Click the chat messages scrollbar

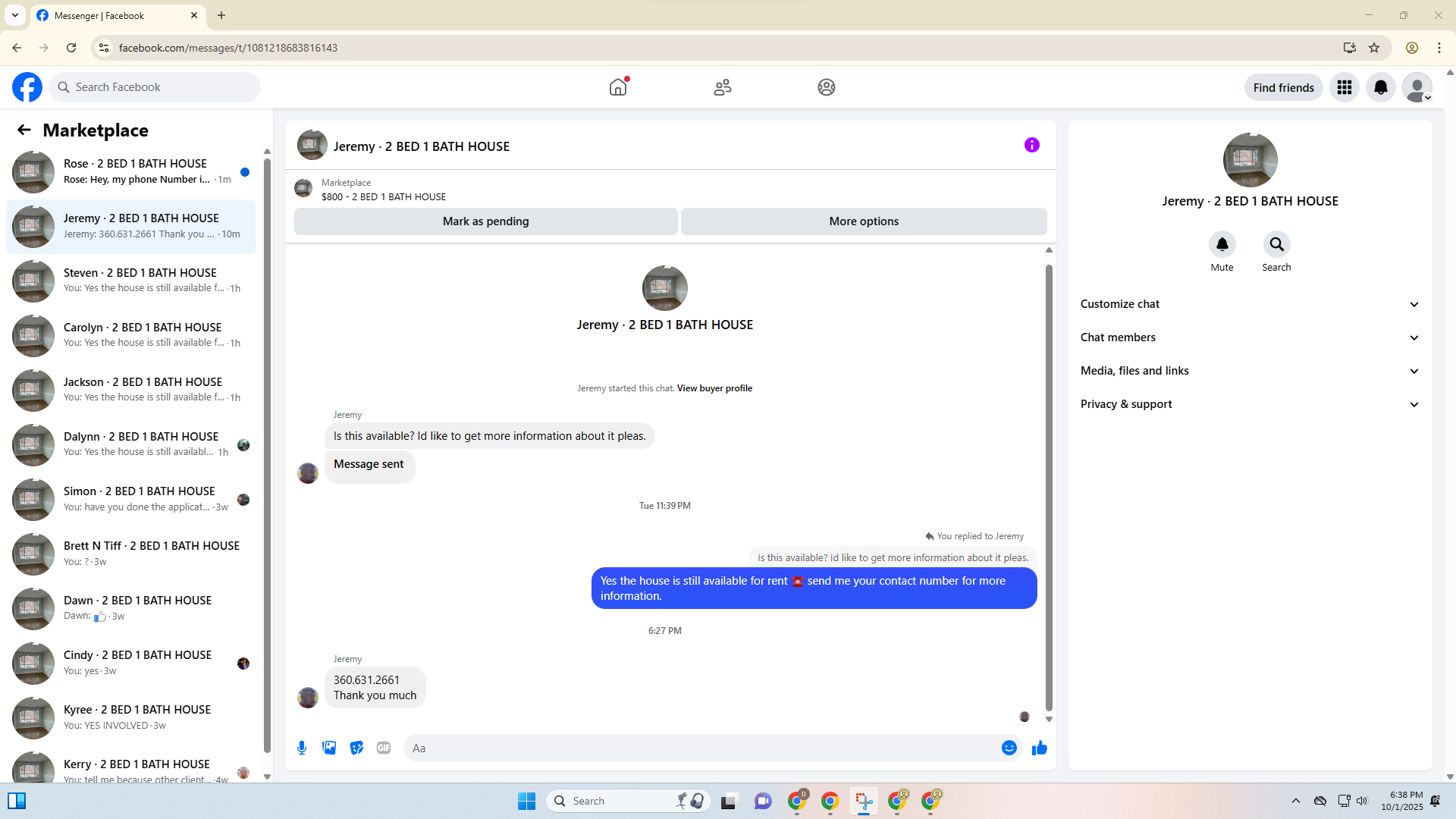1049,488
